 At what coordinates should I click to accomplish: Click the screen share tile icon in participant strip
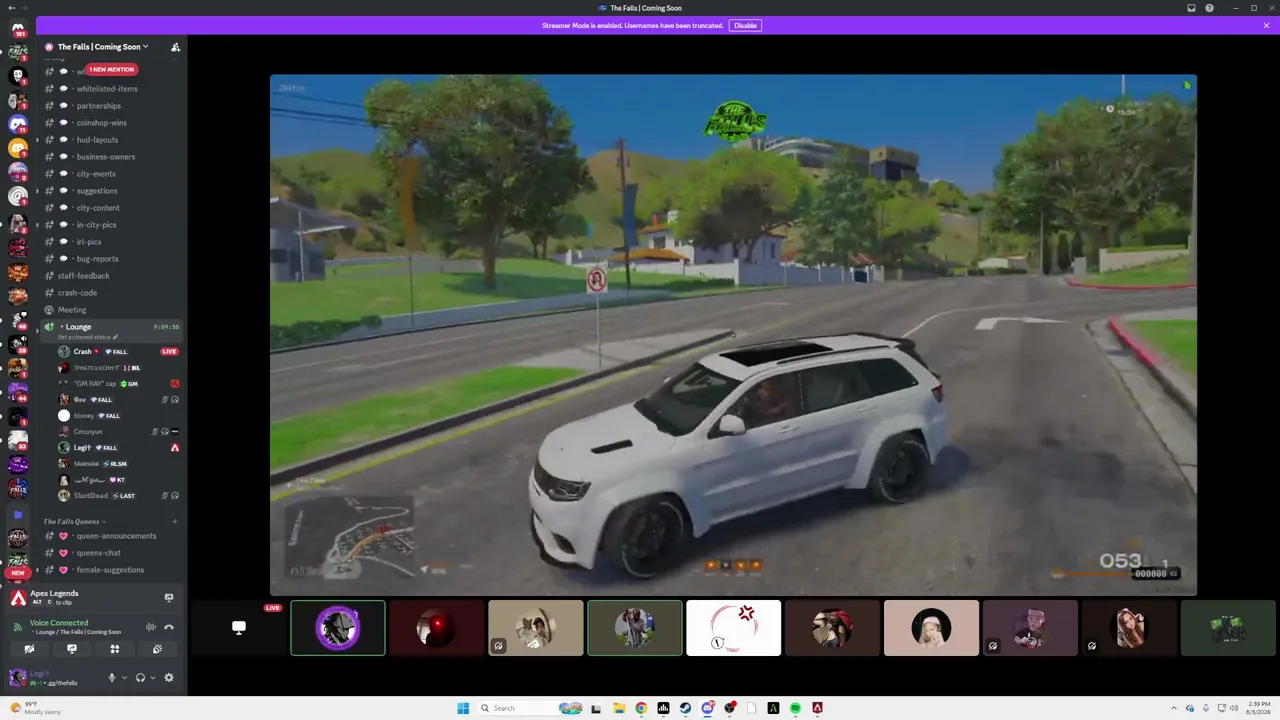coord(239,628)
